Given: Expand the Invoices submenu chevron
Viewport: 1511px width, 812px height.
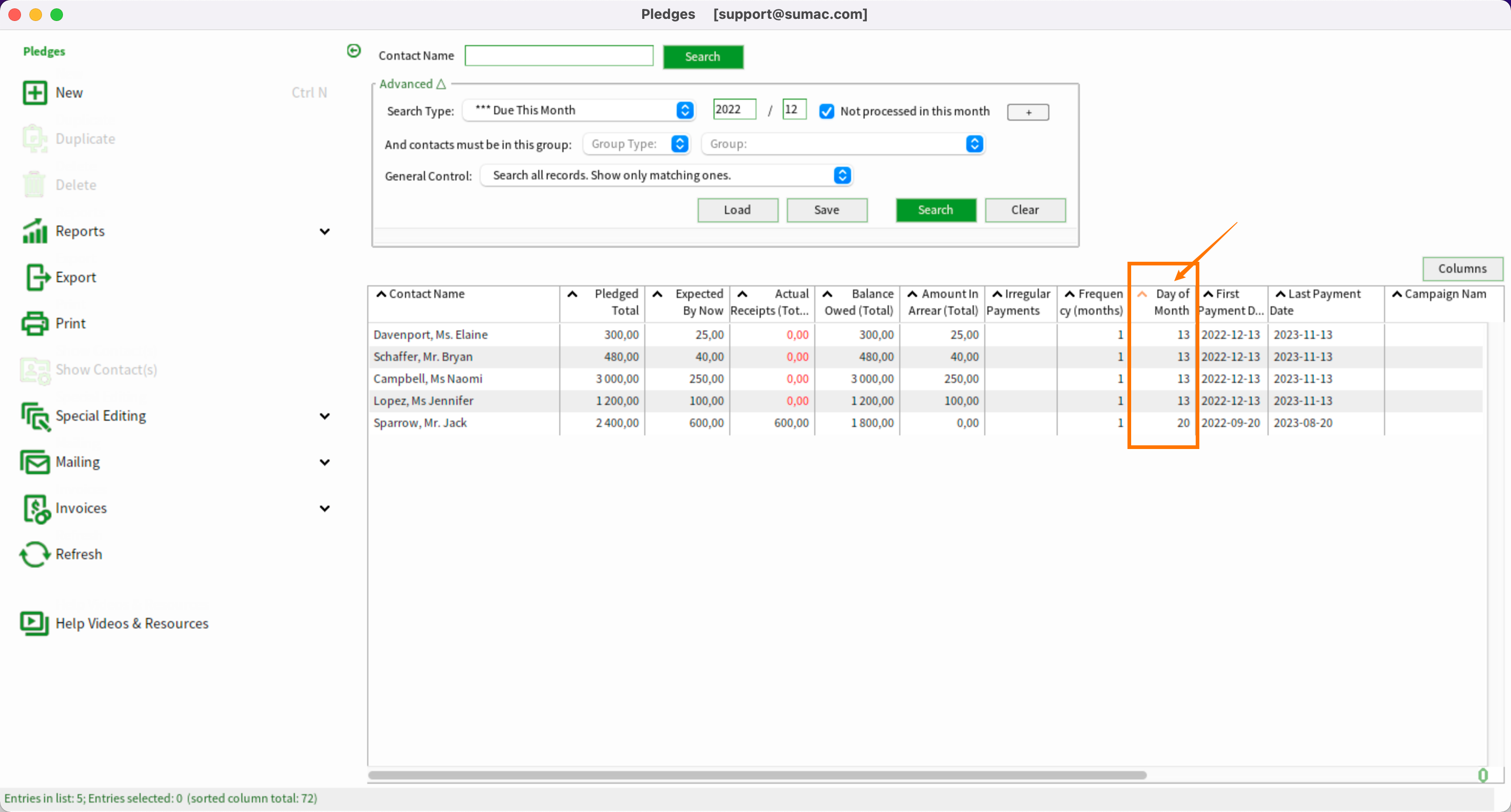Looking at the screenshot, I should tap(324, 508).
